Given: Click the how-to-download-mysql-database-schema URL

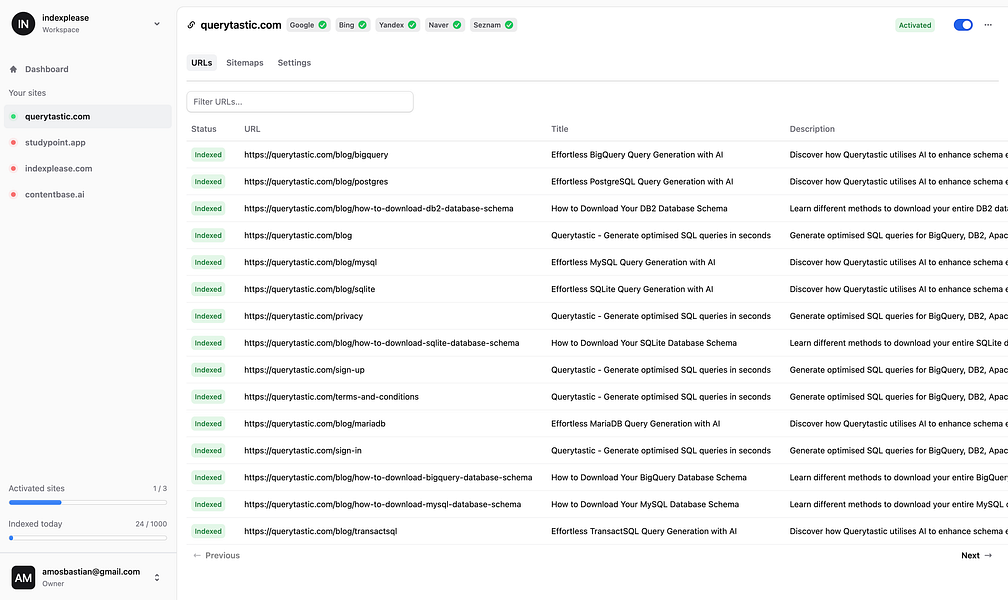Looking at the screenshot, I should coord(382,504).
